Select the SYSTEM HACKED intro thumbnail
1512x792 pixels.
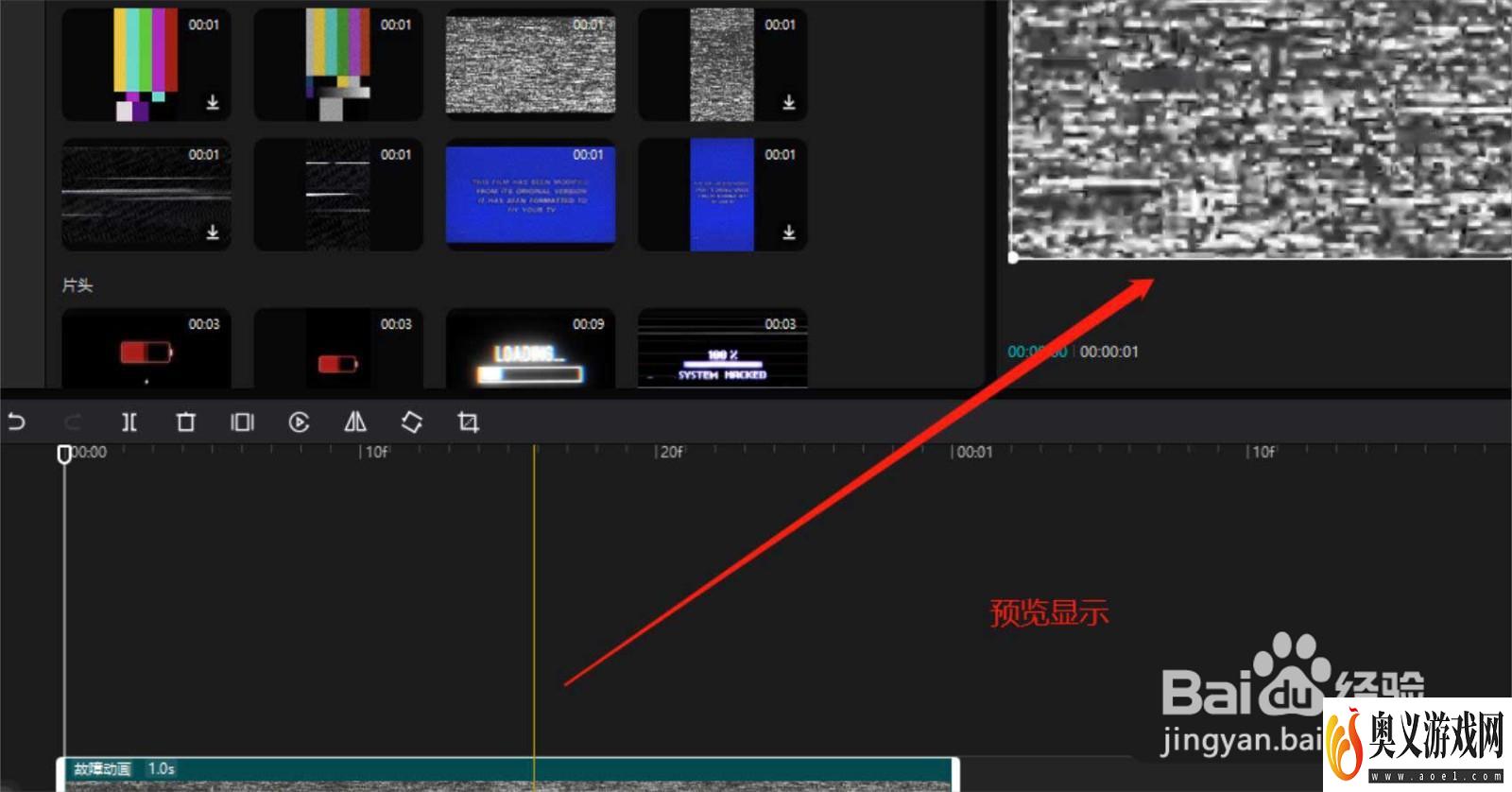(x=723, y=348)
